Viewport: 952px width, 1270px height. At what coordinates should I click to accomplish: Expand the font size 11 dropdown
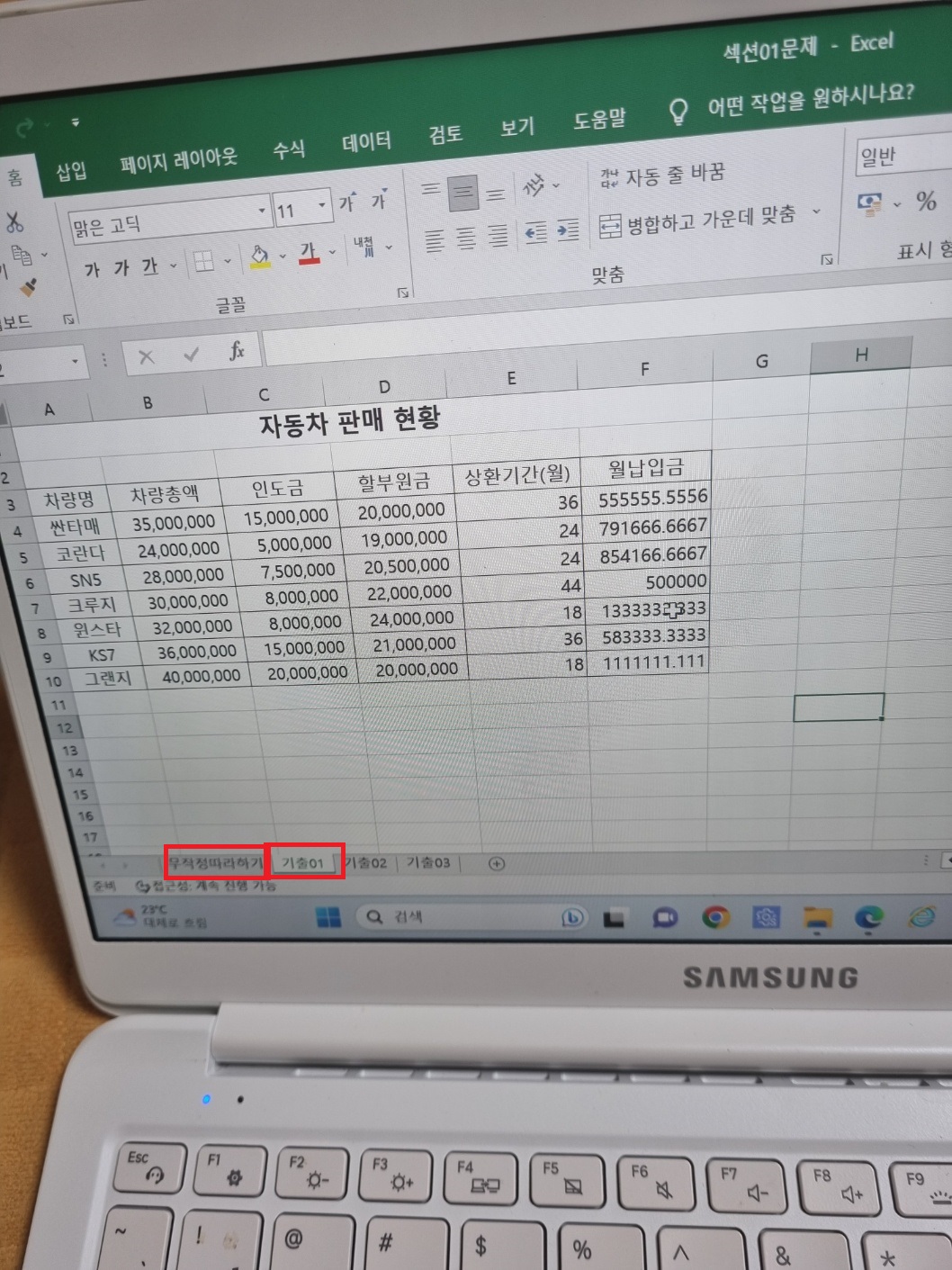(321, 207)
